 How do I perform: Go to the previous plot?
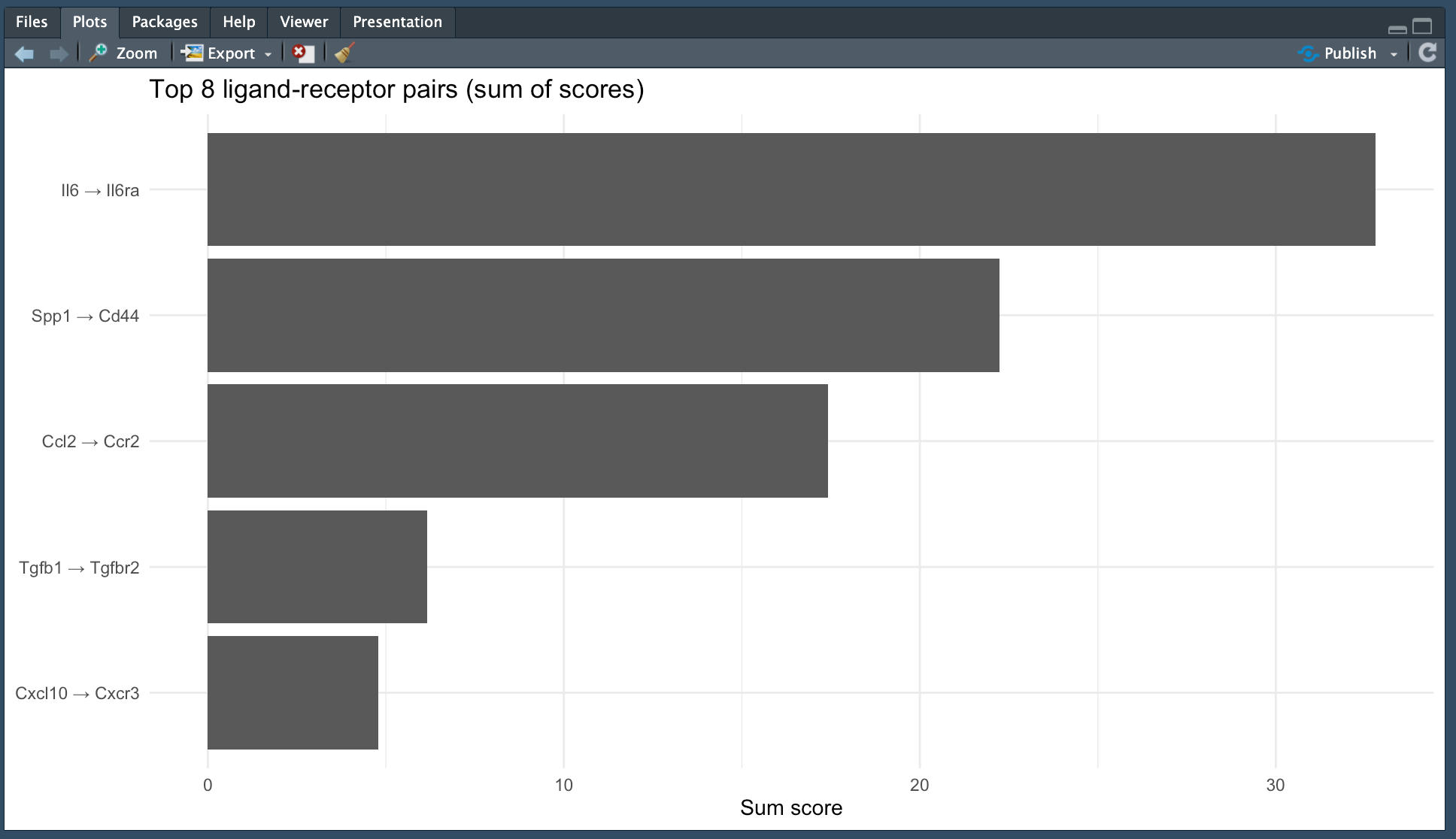[x=24, y=53]
